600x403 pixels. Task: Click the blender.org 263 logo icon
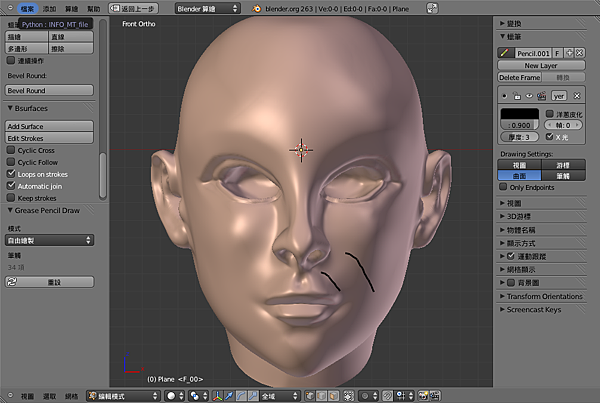pyautogui.click(x=258, y=7)
